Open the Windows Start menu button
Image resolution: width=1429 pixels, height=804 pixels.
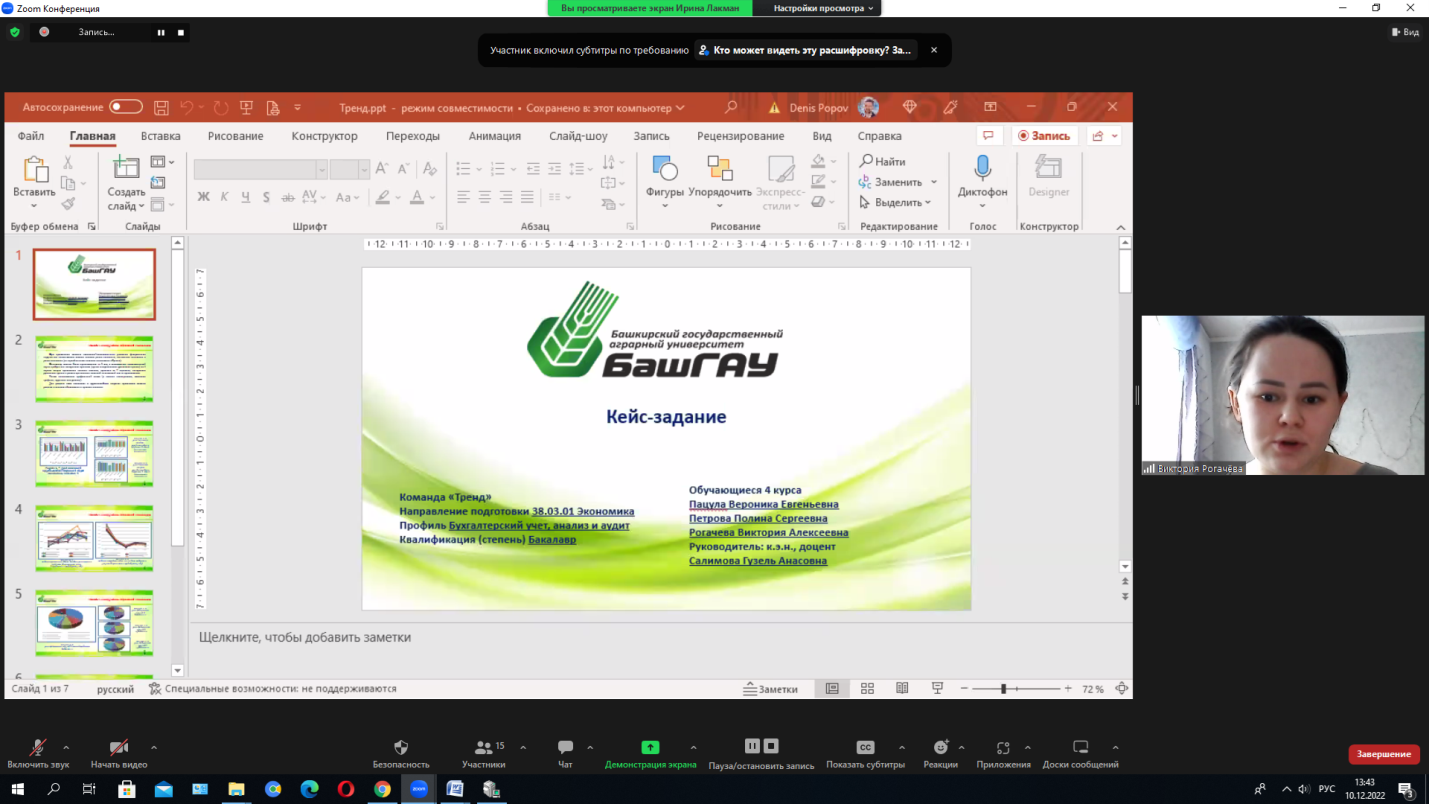18,789
